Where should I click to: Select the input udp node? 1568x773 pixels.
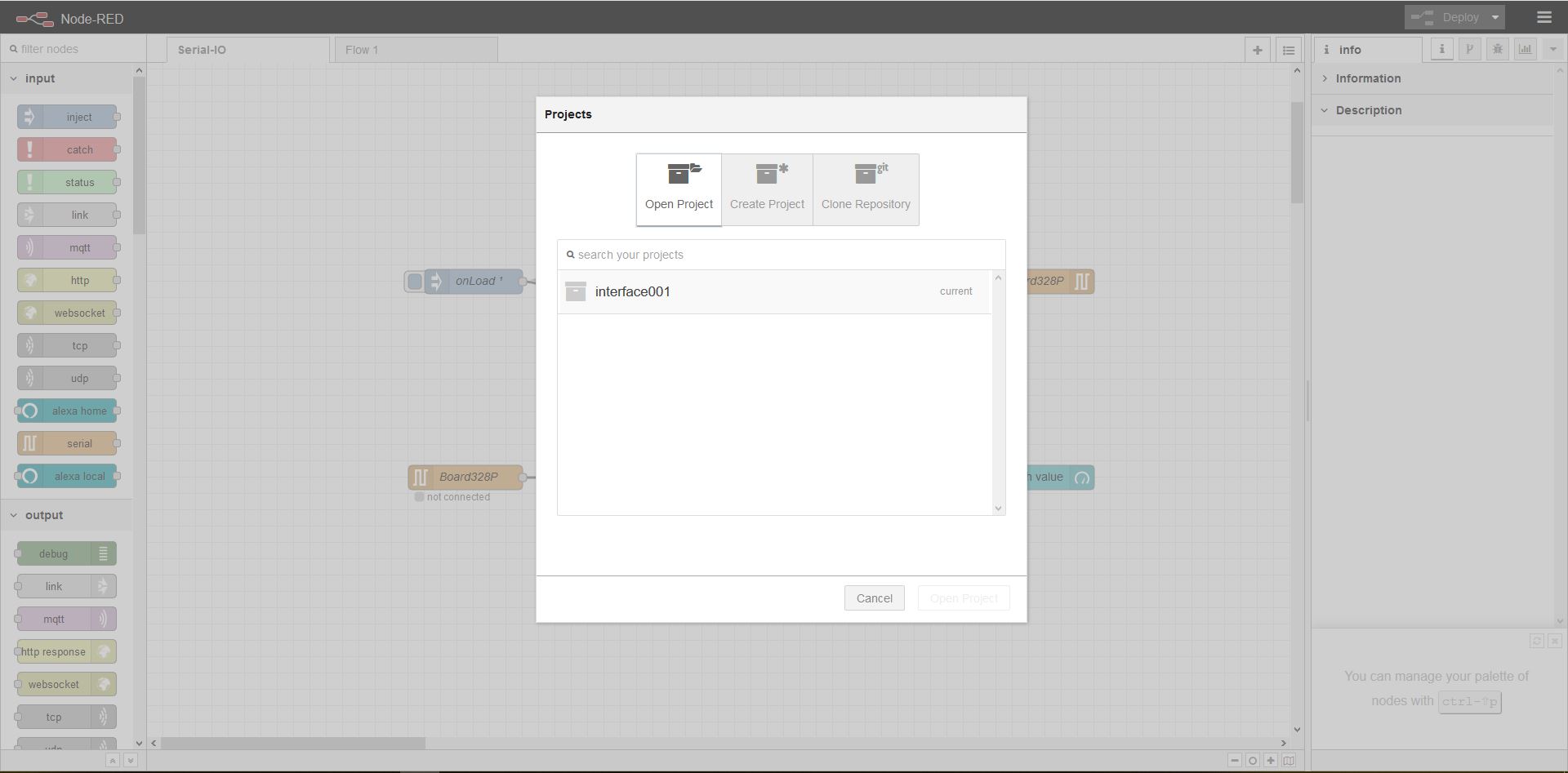tap(67, 378)
